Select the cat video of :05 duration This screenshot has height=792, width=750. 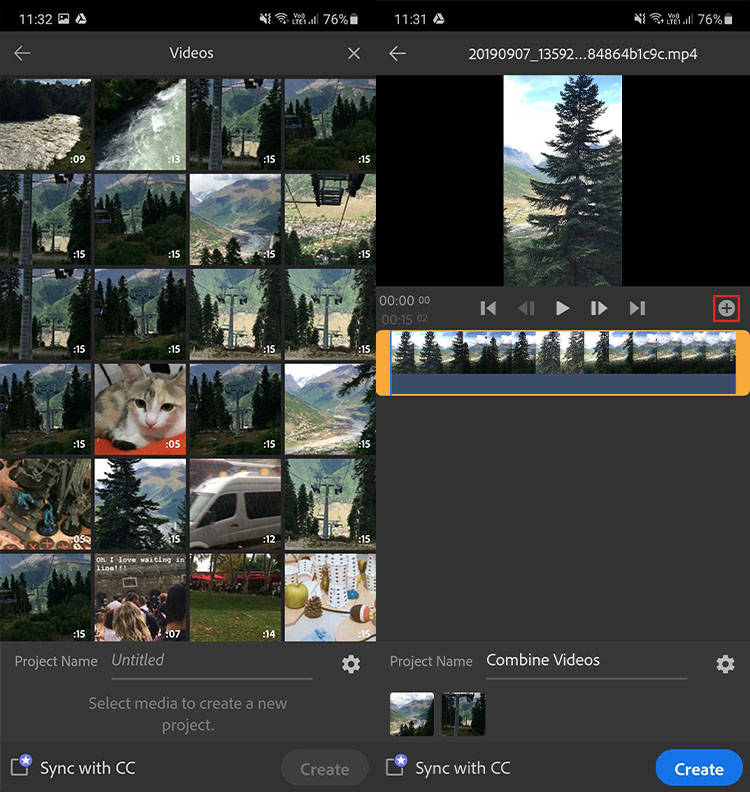click(140, 409)
